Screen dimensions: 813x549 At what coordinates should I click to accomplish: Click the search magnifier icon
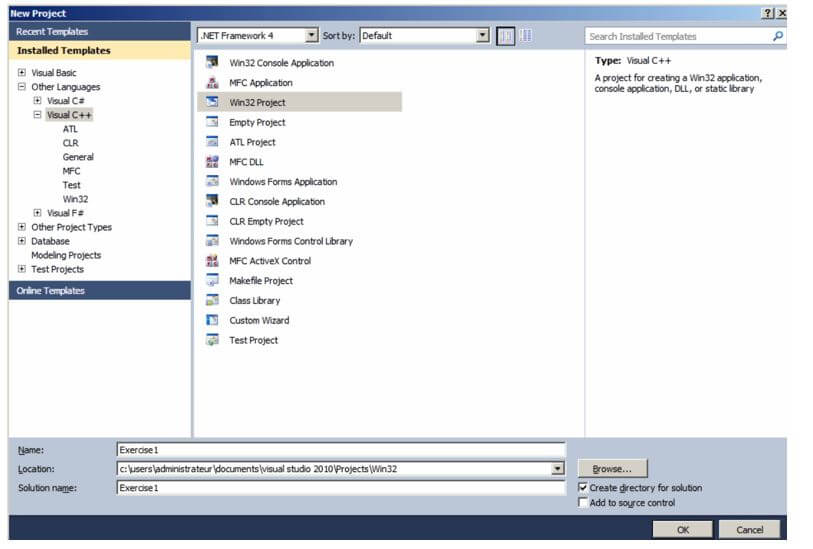click(x=778, y=36)
